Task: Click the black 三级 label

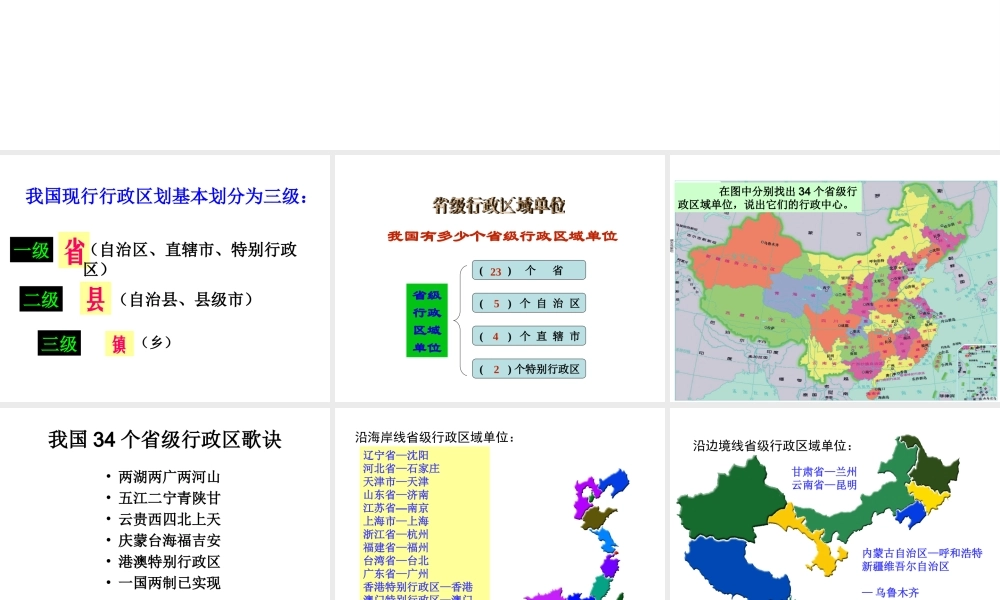Action: [x=59, y=343]
